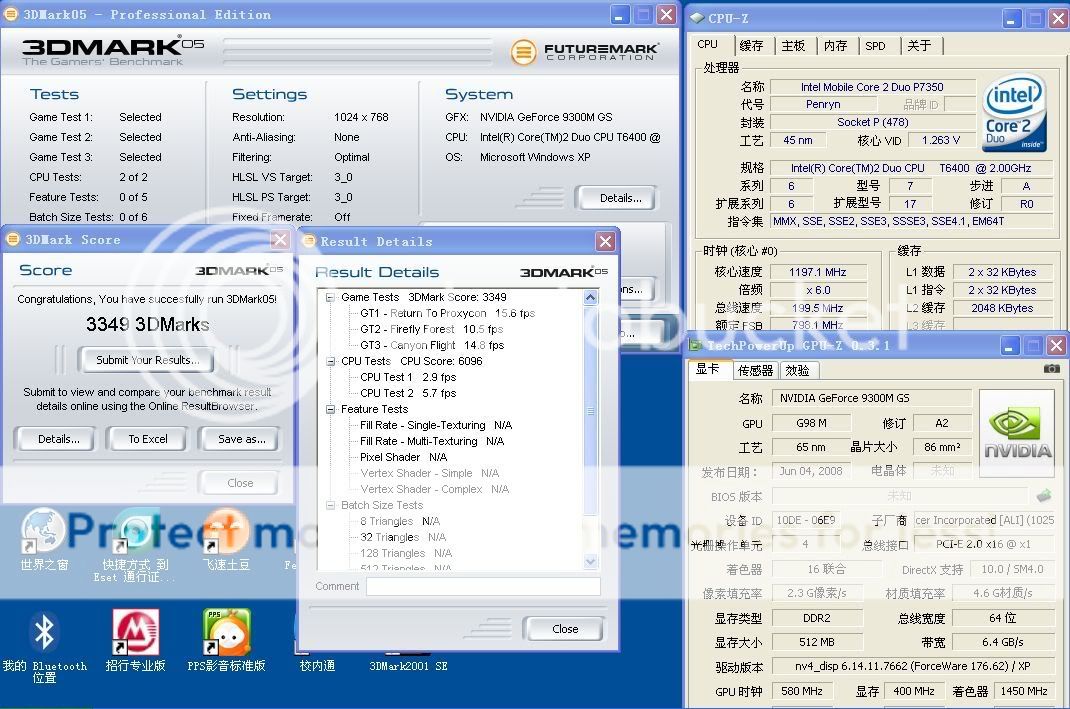Launch the Eset 通行证 shortcut icon

coord(135,544)
